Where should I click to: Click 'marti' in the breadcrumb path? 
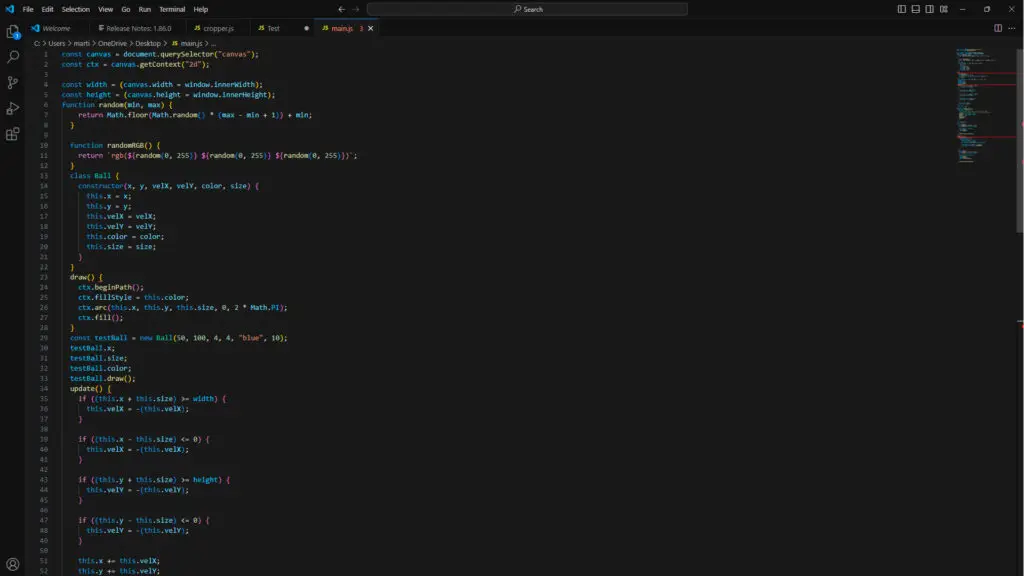(82, 43)
